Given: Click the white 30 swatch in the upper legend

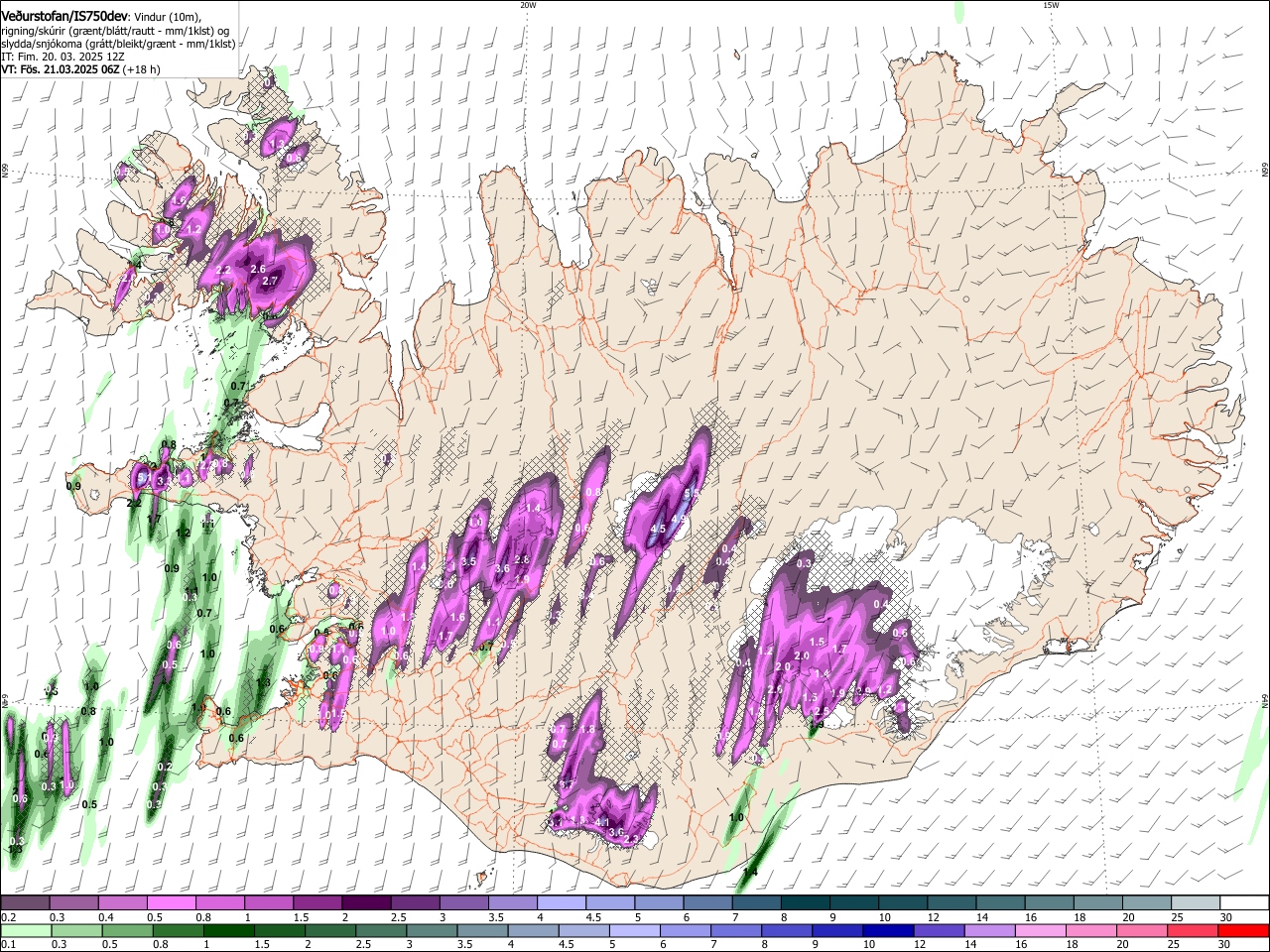Looking at the screenshot, I should (x=1245, y=902).
